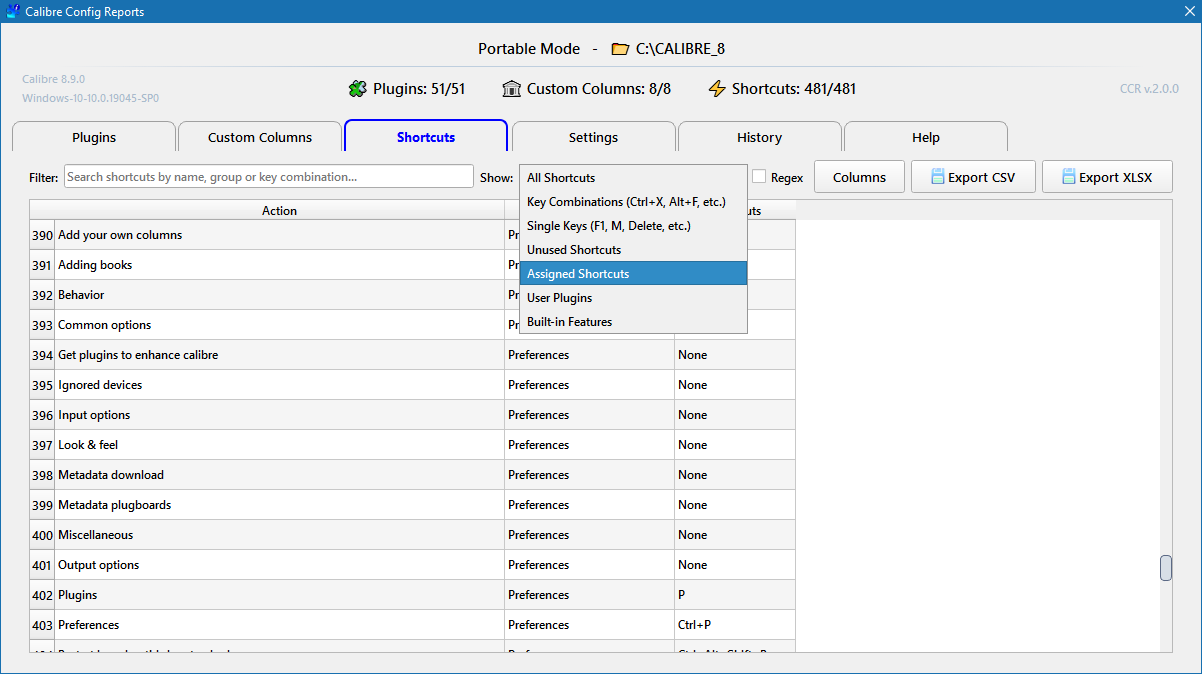Click the floppy disk icon on Export CSV
Viewport: 1202px width, 674px height.
click(937, 177)
